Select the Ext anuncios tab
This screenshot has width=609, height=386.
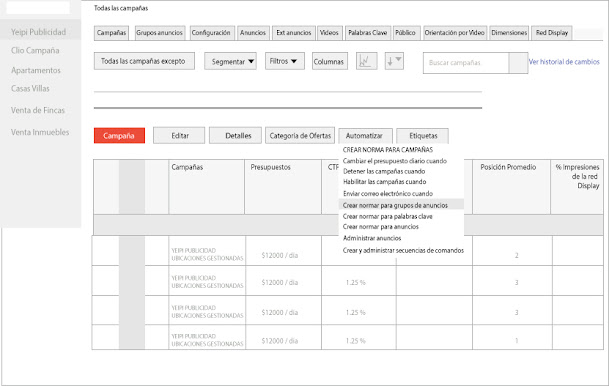[x=294, y=33]
